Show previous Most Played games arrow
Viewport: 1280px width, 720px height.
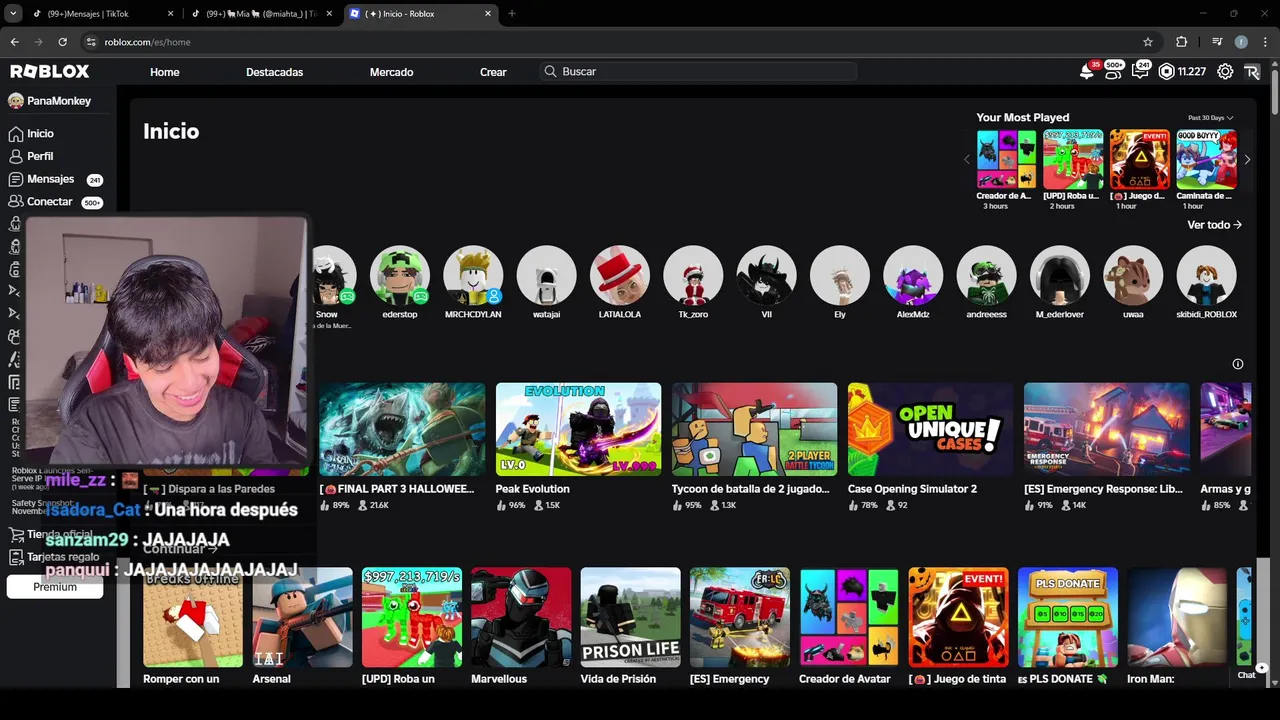click(x=967, y=160)
